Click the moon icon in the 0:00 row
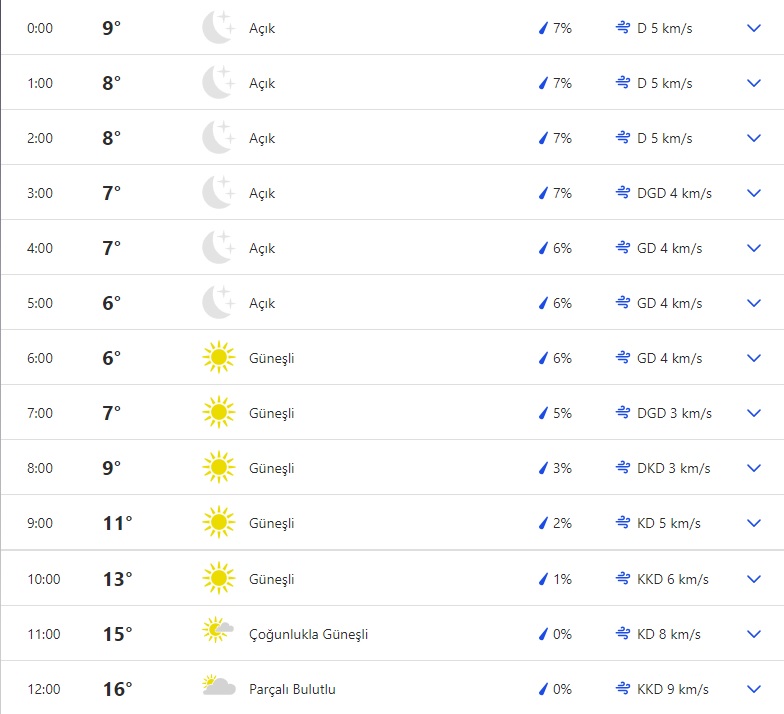Image resolution: width=784 pixels, height=714 pixels. click(218, 28)
